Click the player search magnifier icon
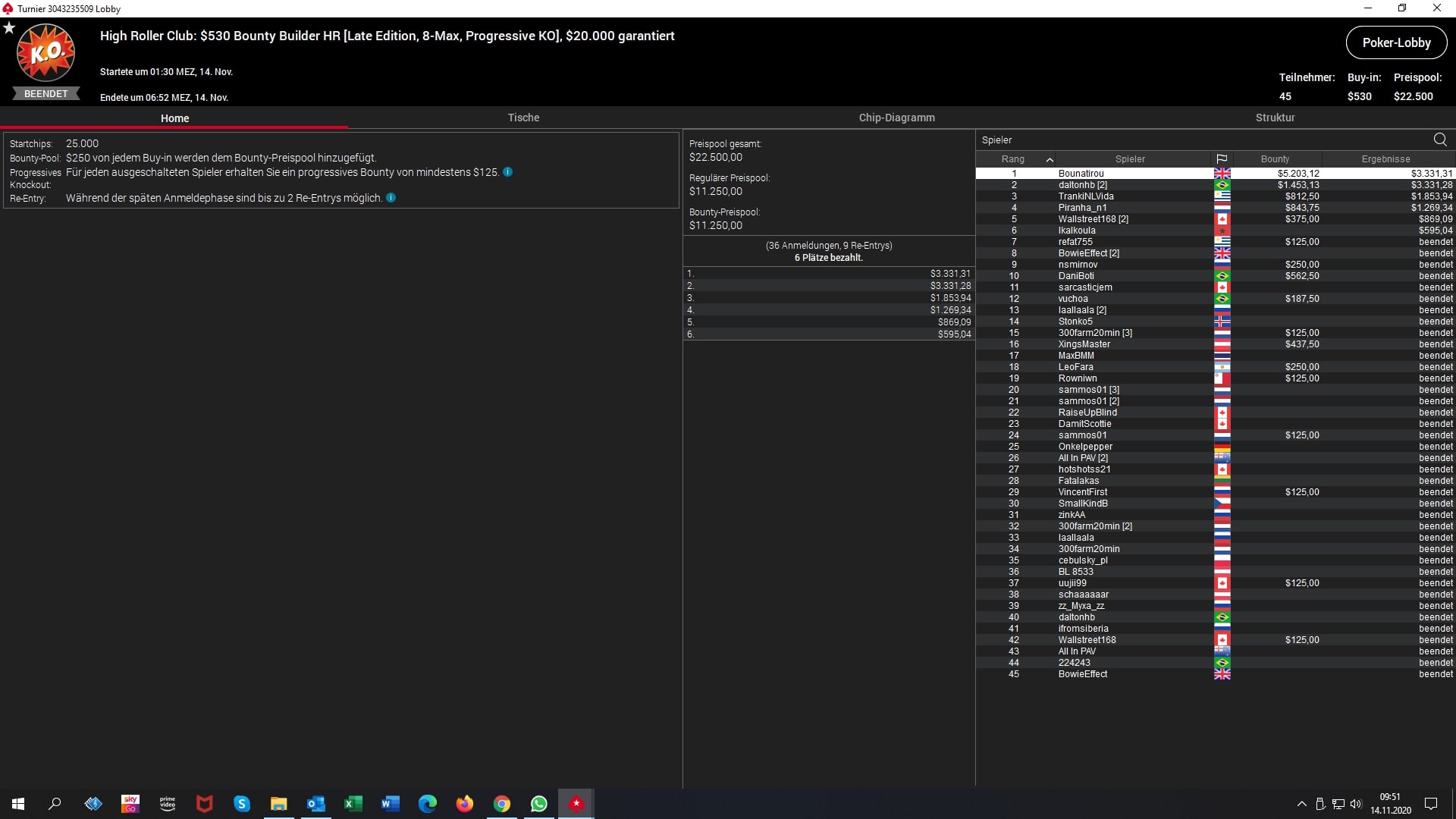The height and width of the screenshot is (819, 1456). click(x=1440, y=140)
